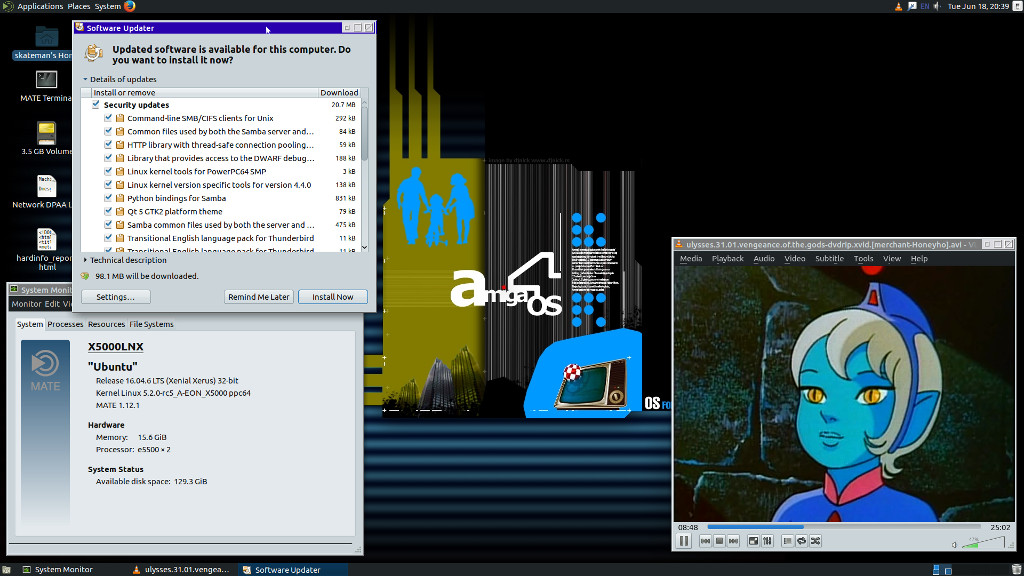Select the hardinfo_report html file icon
Viewport: 1024px width, 576px height.
(x=46, y=249)
